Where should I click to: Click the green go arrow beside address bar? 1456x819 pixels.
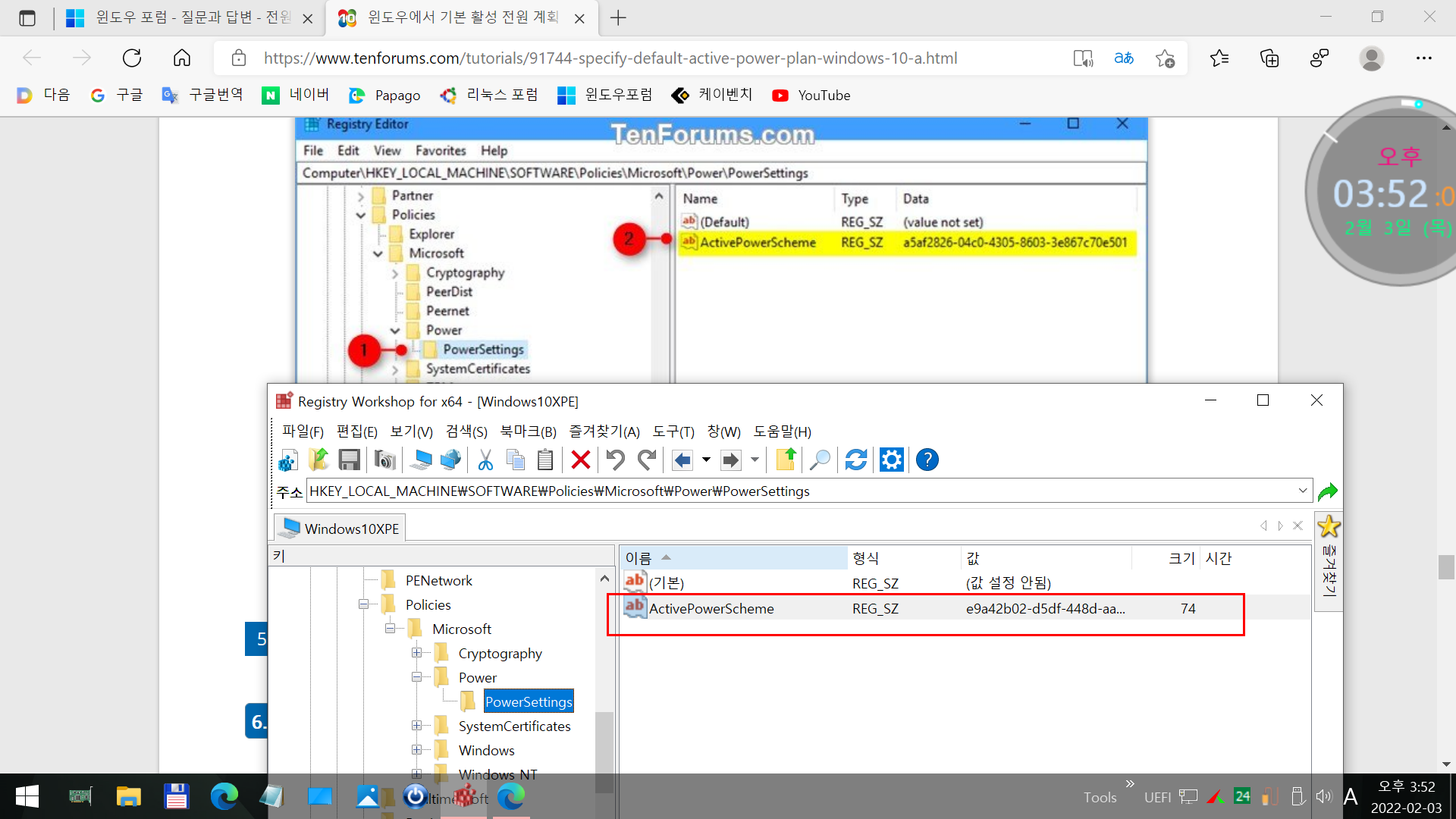tap(1328, 491)
